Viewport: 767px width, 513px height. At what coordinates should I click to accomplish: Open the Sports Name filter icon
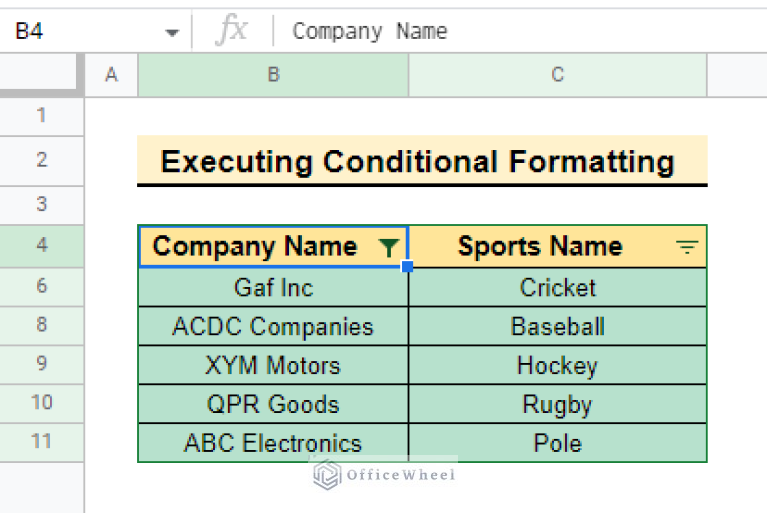(687, 247)
